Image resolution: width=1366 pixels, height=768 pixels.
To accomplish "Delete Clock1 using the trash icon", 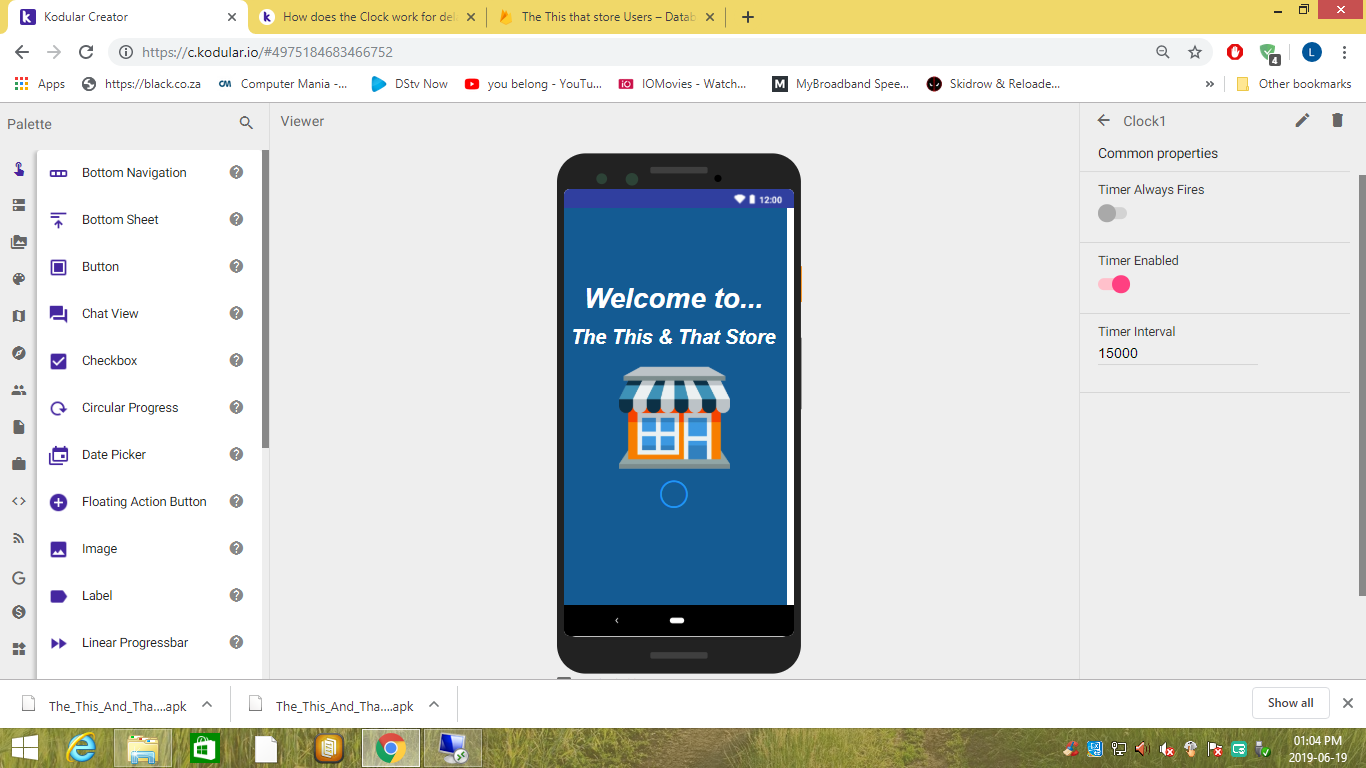I will click(1337, 120).
